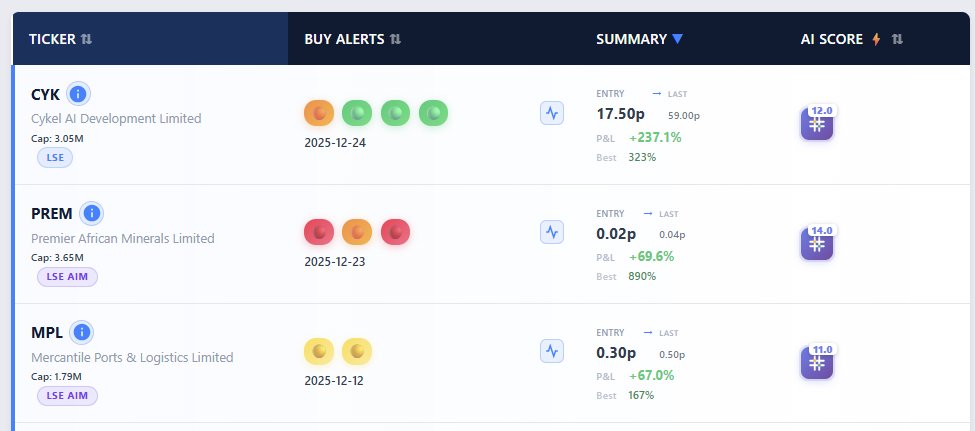
Task: Select the MPL ticker symbol
Action: 47,333
